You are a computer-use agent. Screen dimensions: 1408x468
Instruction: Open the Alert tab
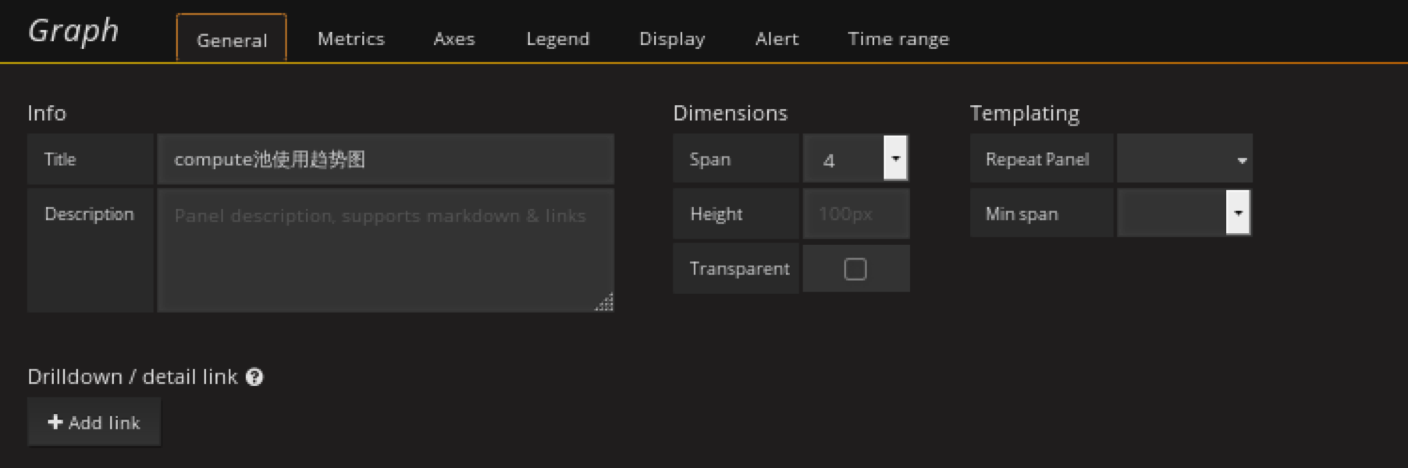point(776,39)
